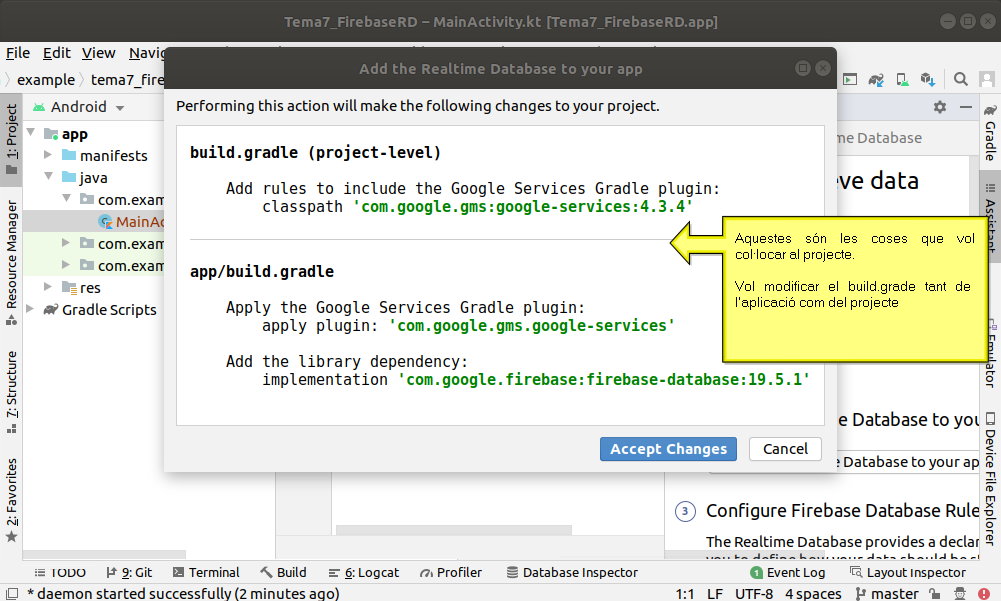The height and width of the screenshot is (601, 1001).
Task: Click the run configuration toolbar icon
Action: 850,79
